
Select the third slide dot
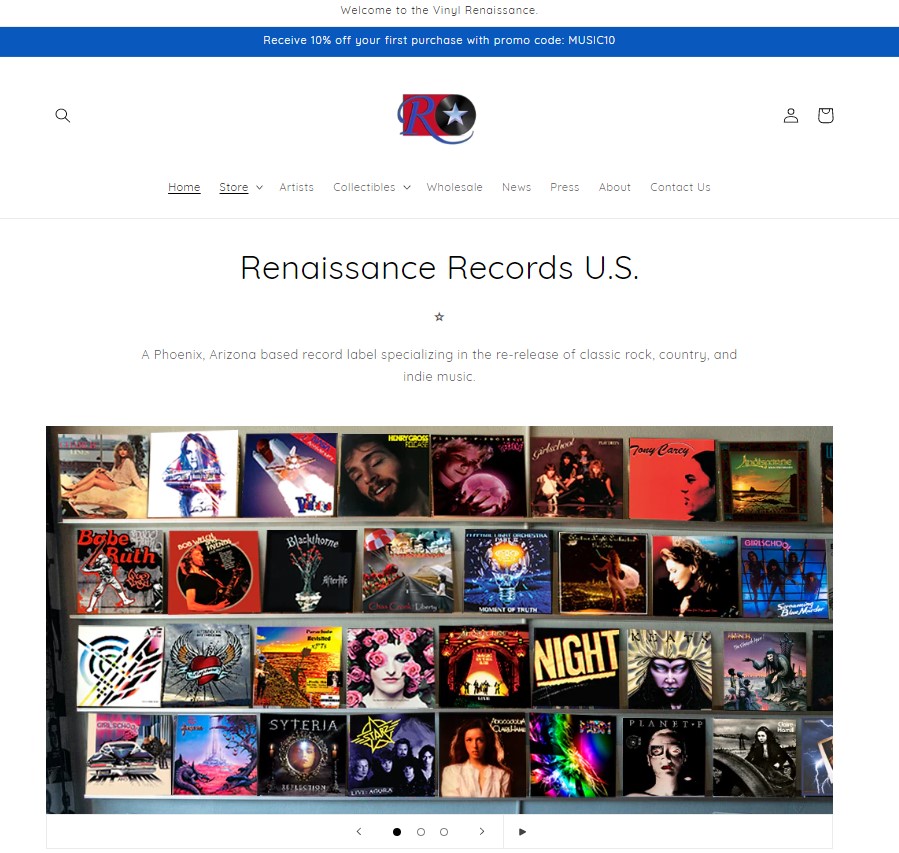pos(444,832)
